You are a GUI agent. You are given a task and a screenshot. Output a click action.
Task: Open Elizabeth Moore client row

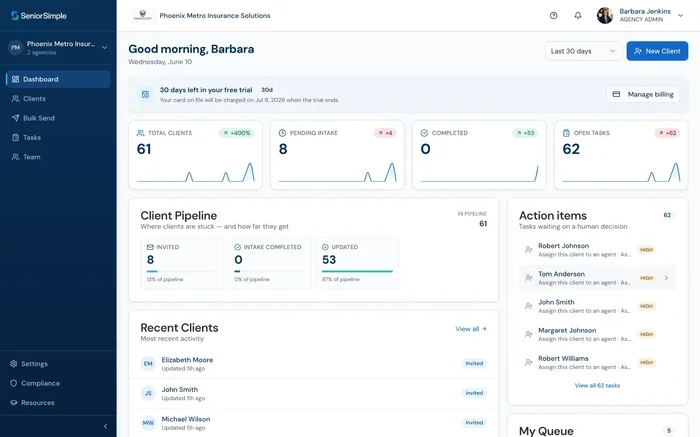[x=313, y=364]
